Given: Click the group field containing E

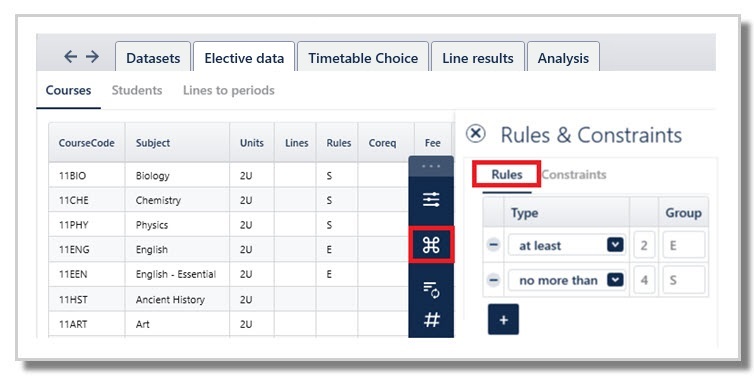Looking at the screenshot, I should pos(683,245).
